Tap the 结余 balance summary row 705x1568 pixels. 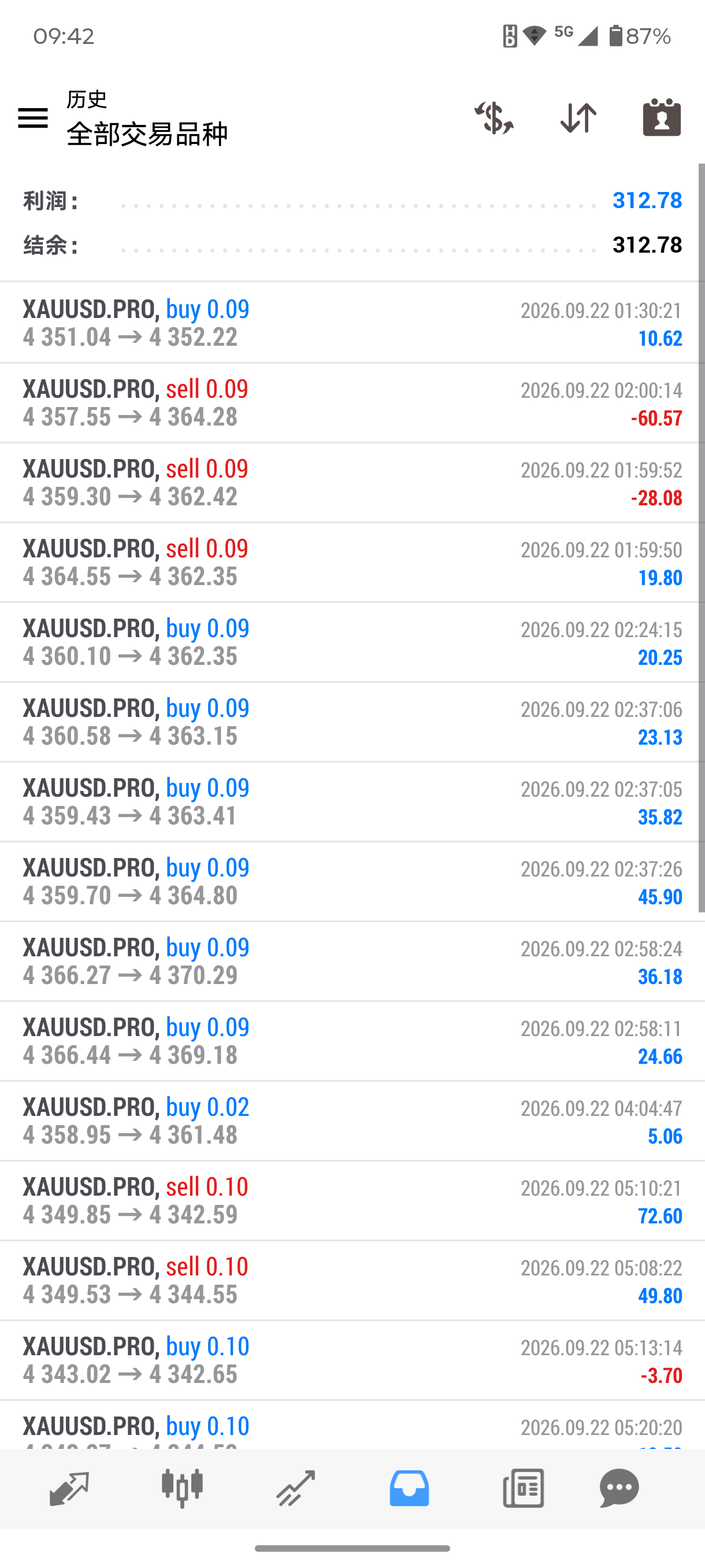(352, 245)
